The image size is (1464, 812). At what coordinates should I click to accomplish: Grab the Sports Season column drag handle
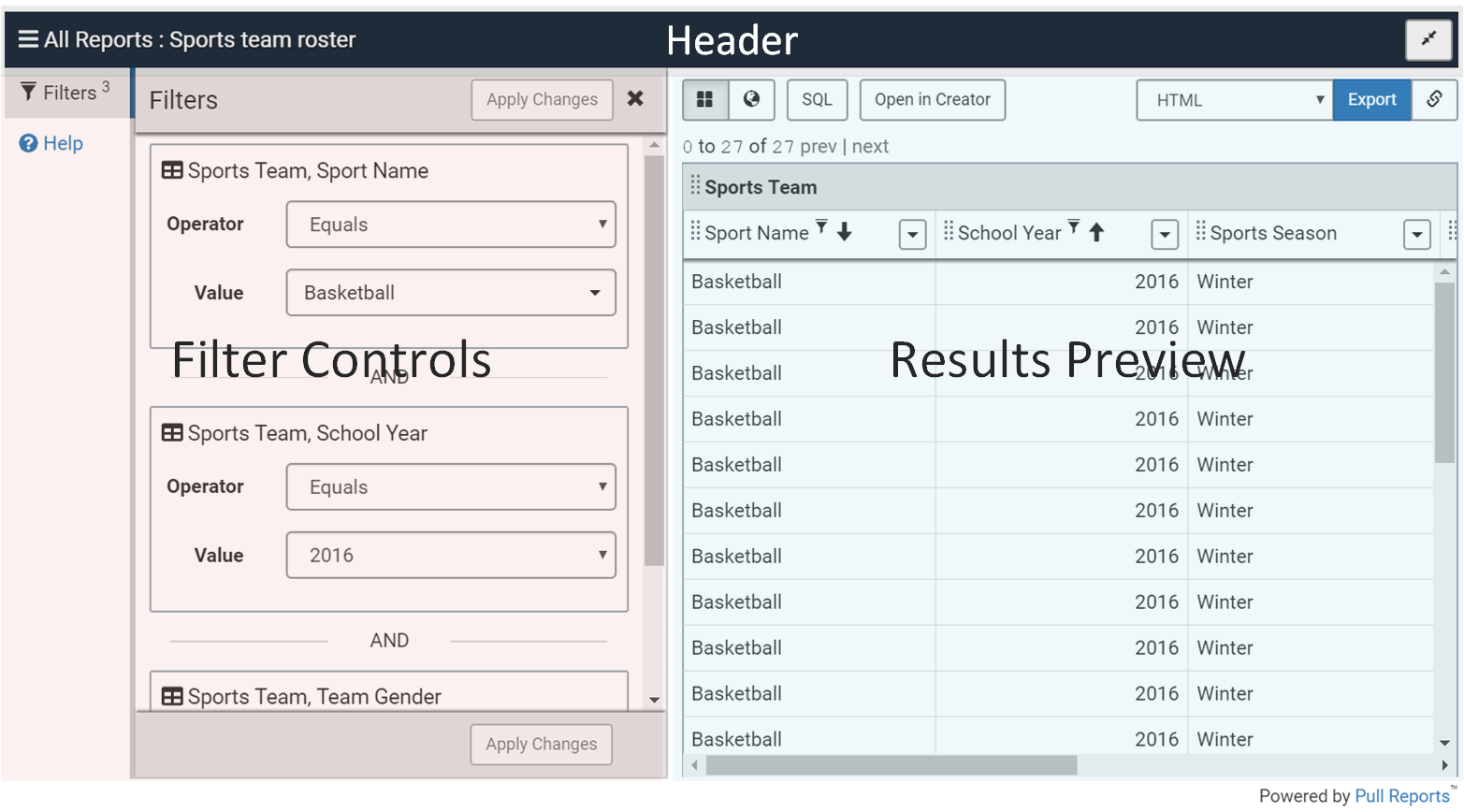(1201, 232)
